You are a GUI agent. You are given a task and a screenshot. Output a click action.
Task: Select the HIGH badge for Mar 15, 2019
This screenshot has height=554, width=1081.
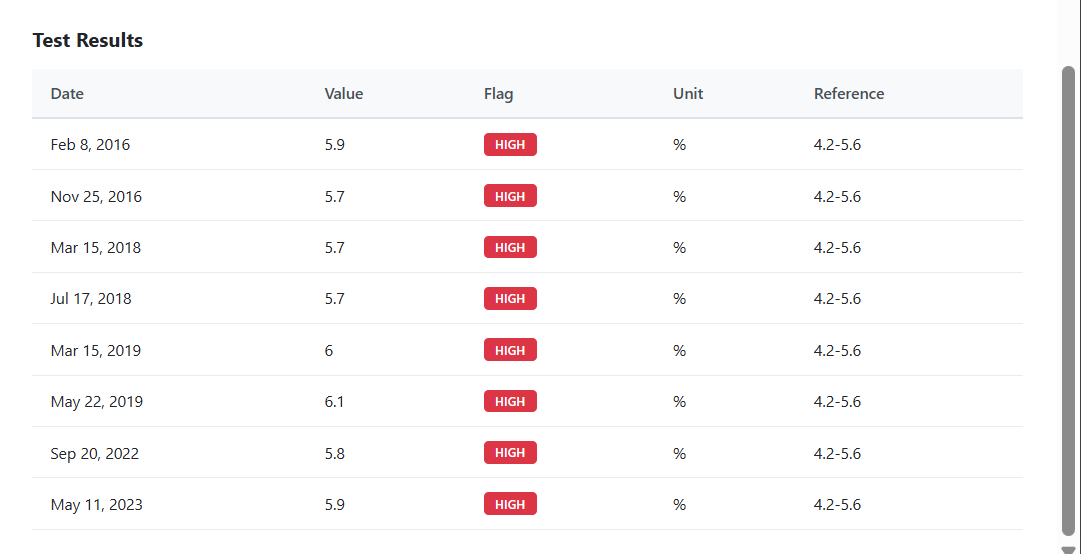pyautogui.click(x=510, y=350)
